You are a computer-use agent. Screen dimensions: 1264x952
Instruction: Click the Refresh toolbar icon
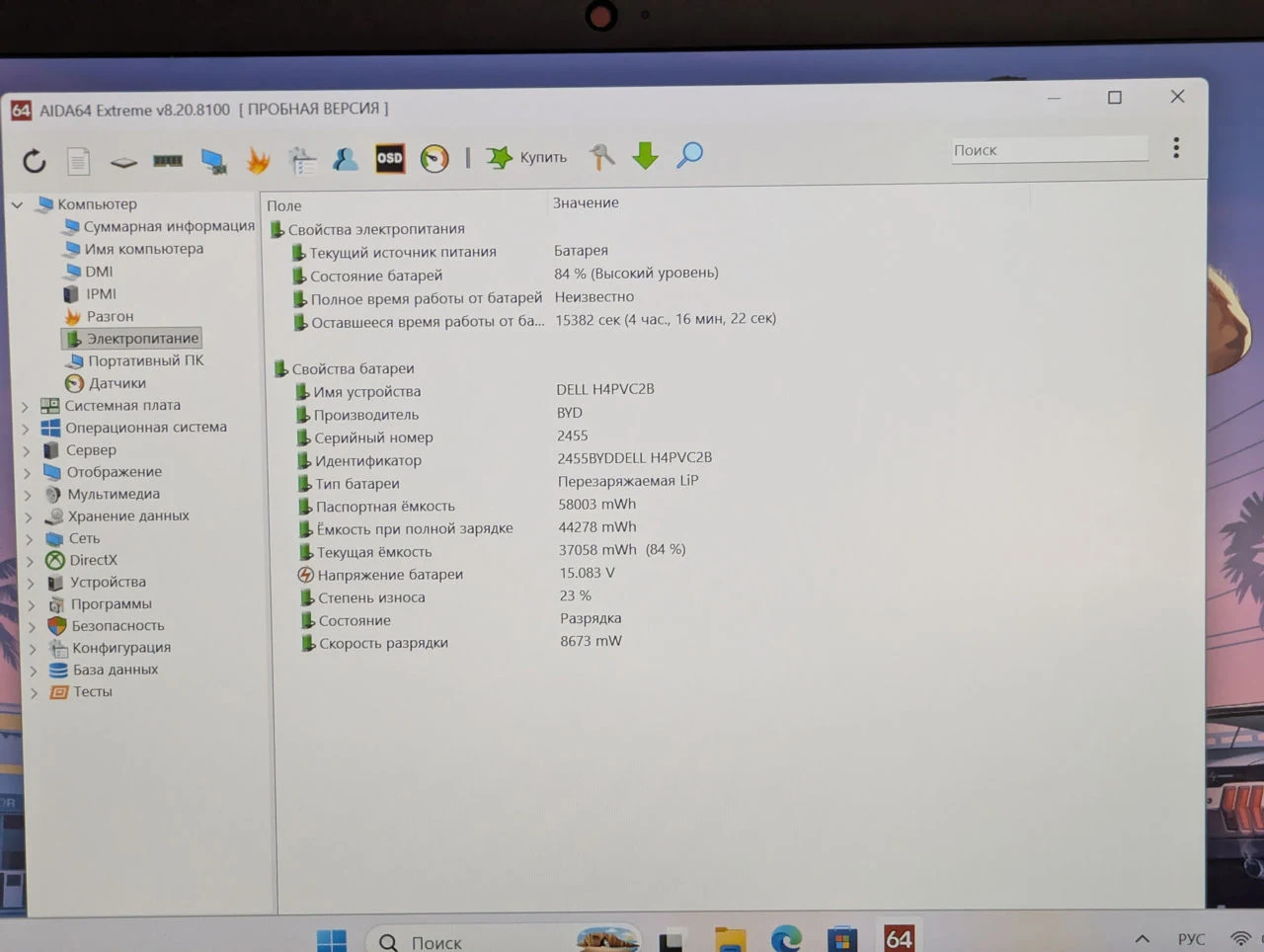[x=35, y=160]
